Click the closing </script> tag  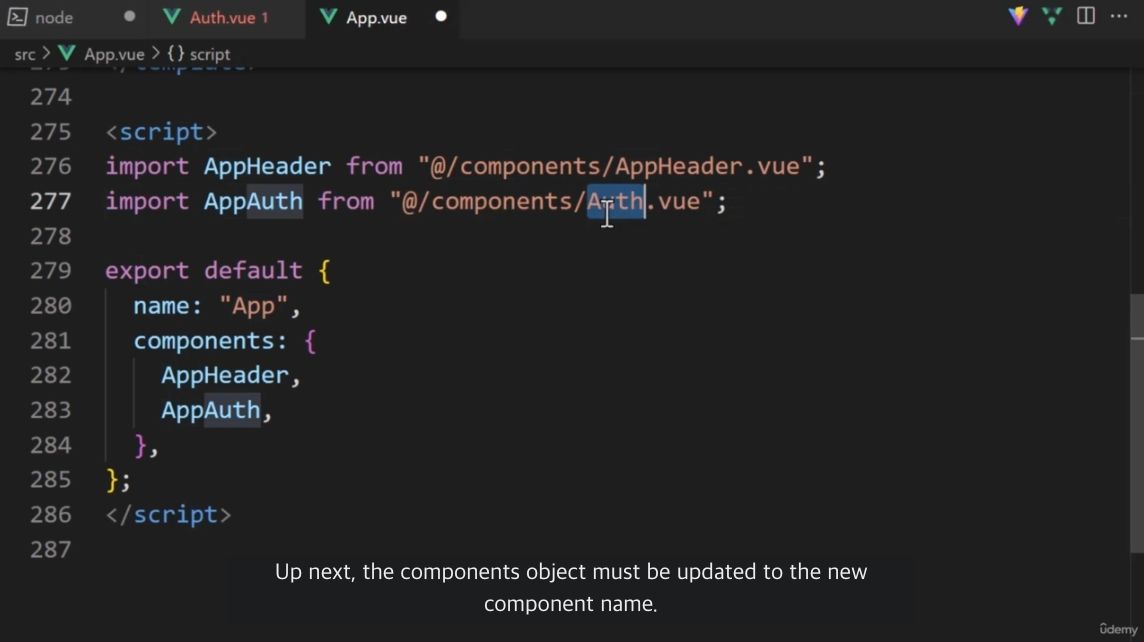[x=169, y=515]
